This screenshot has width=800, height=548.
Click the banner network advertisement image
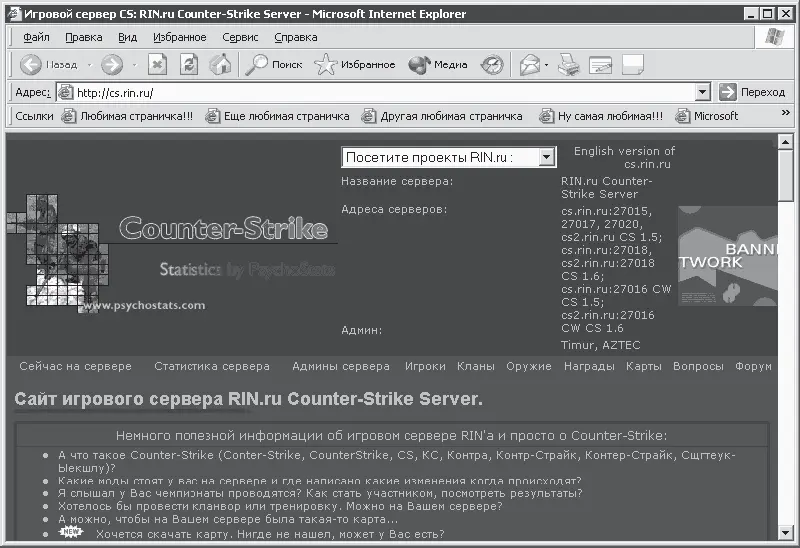point(728,256)
